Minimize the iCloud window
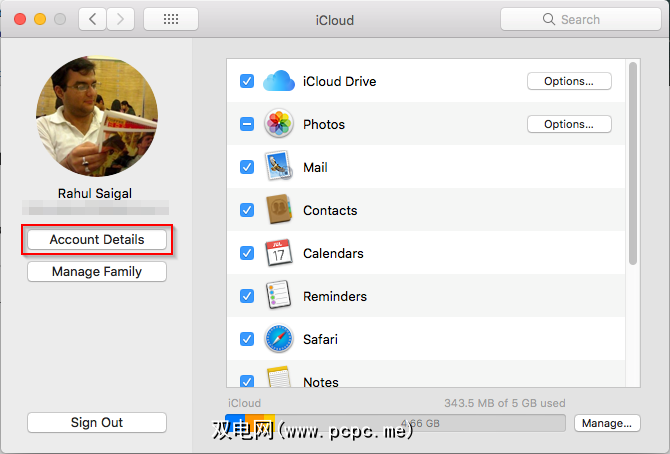 point(40,19)
